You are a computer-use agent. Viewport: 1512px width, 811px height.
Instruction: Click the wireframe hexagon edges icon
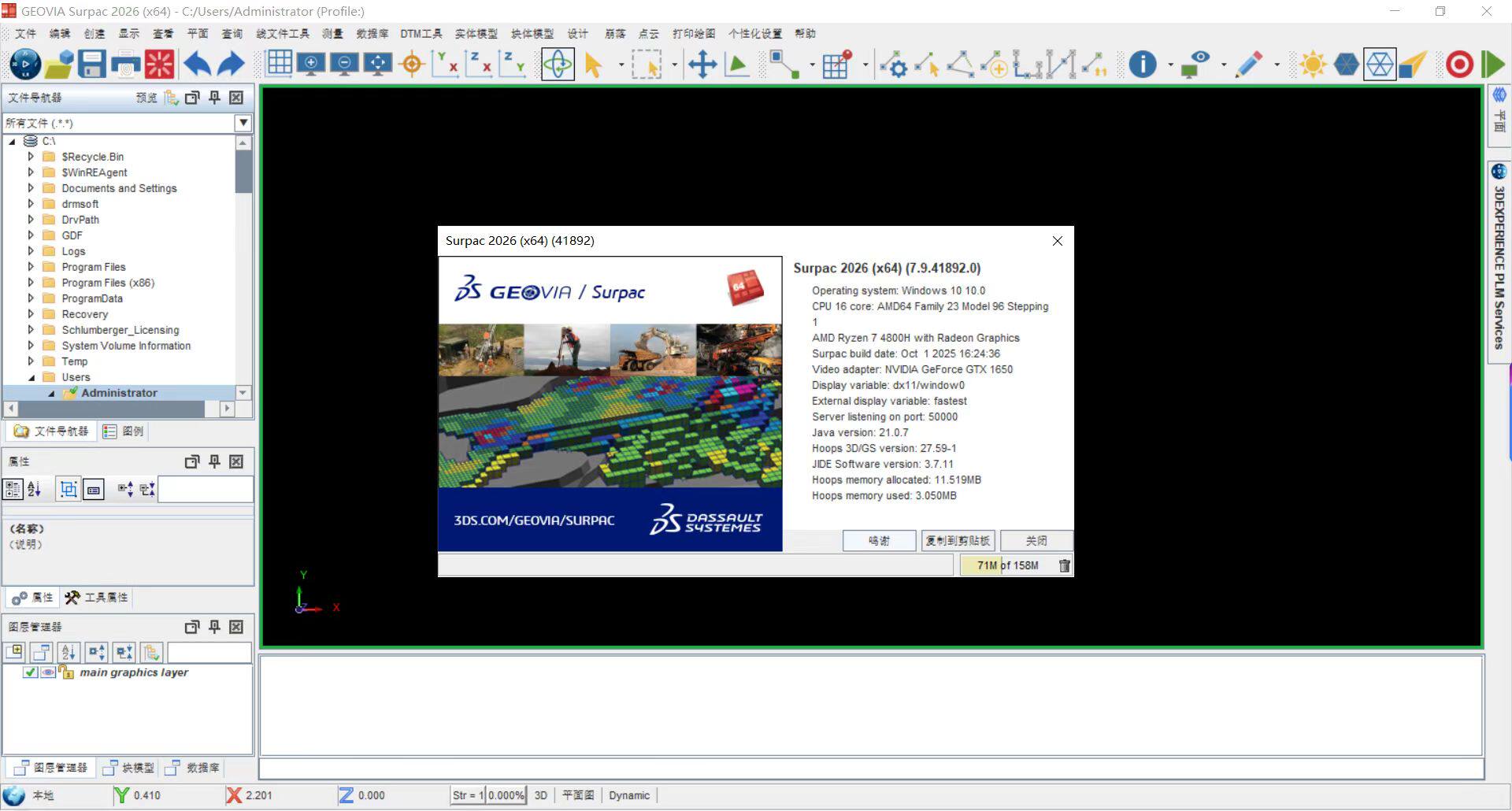[1380, 64]
